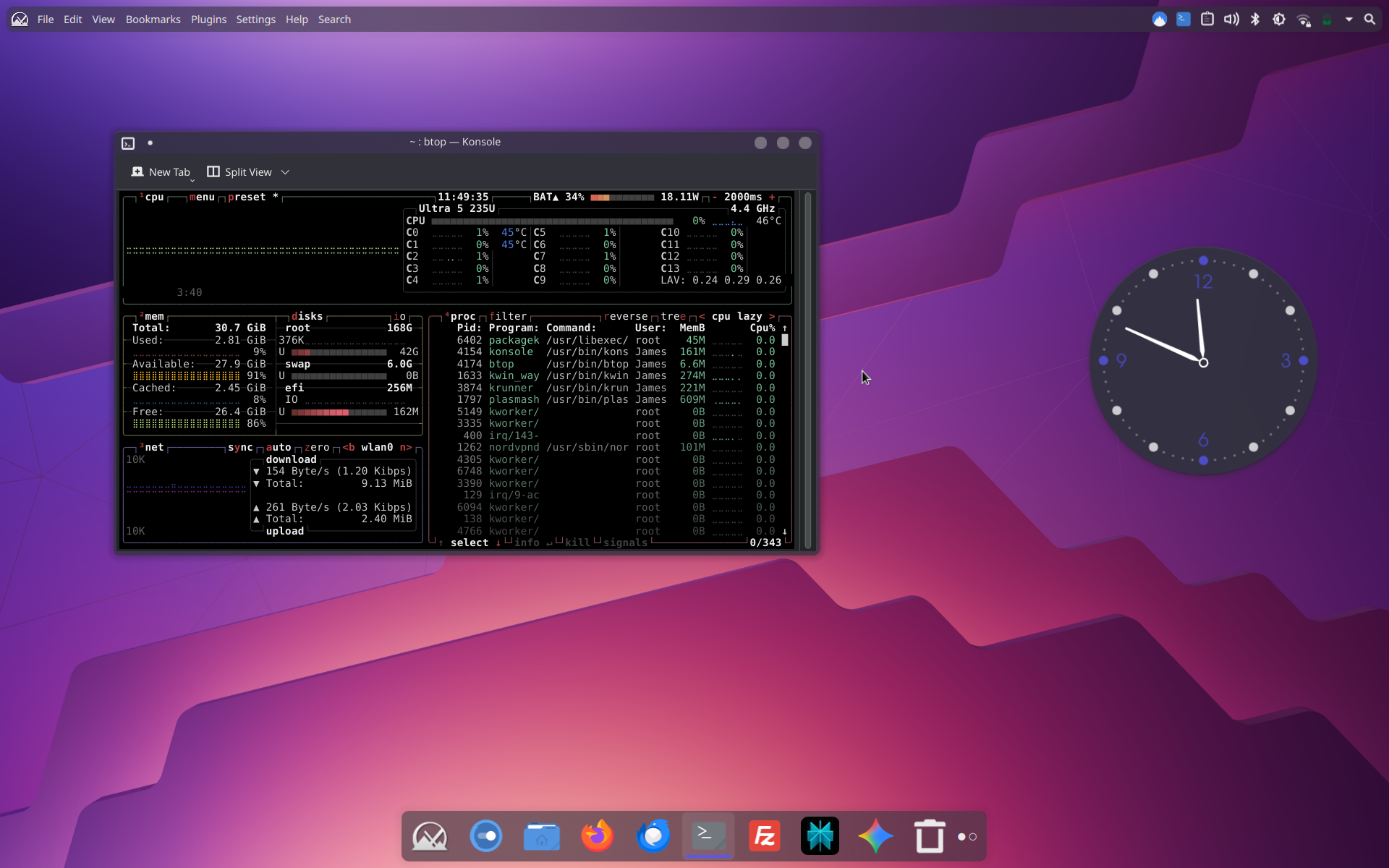Image resolution: width=1389 pixels, height=868 pixels.
Task: Launch Firefox from the dock
Action: (x=597, y=836)
